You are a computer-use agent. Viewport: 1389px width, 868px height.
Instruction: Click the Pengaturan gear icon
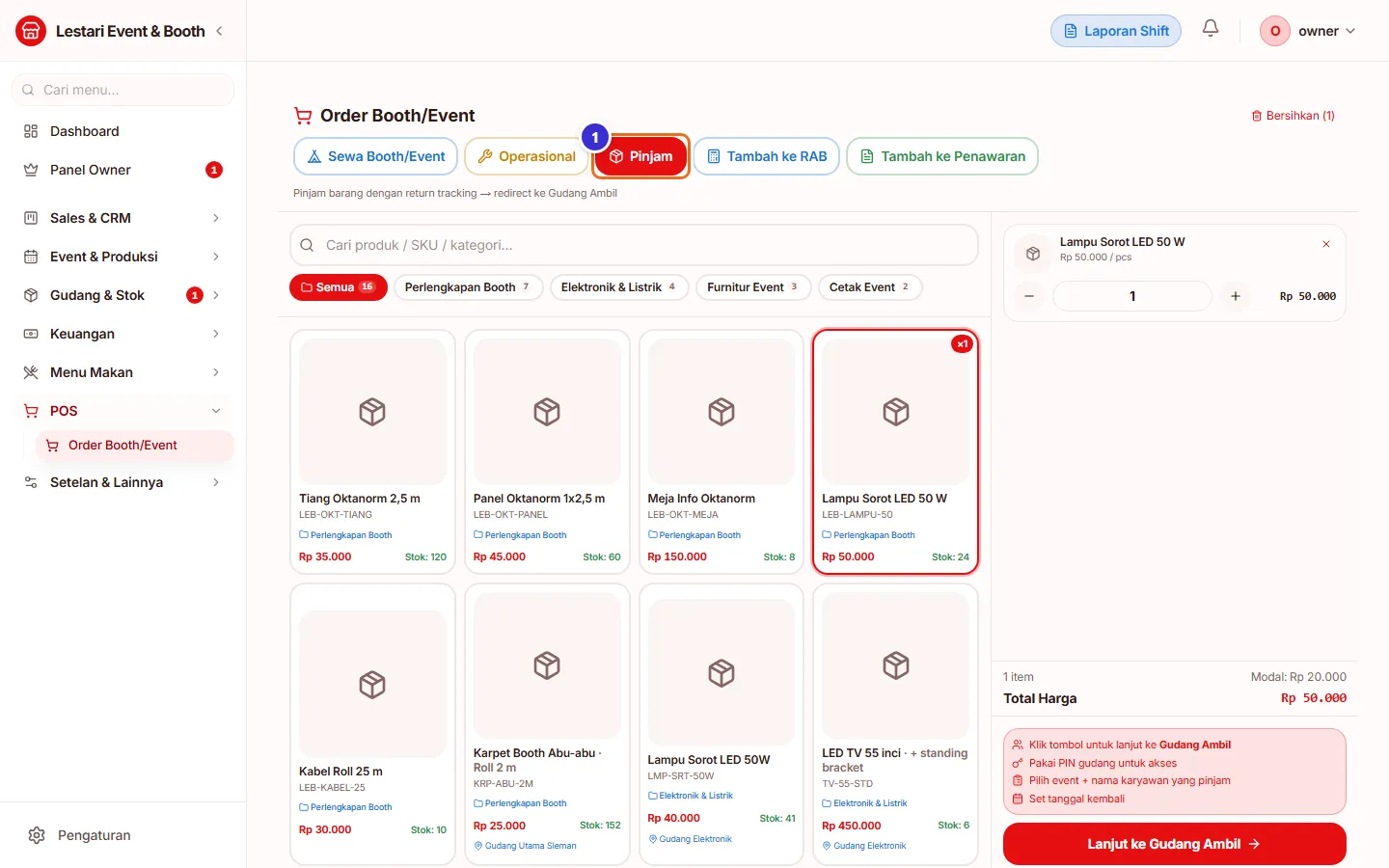[x=37, y=835]
